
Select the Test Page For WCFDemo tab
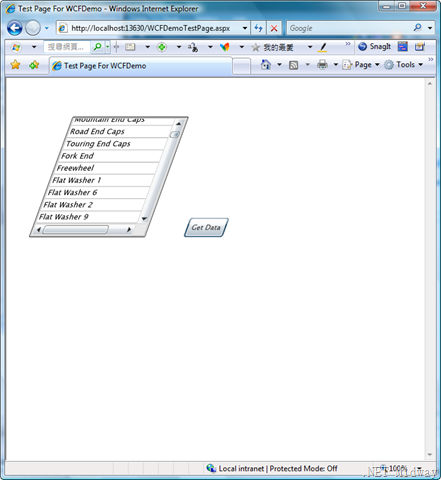[141, 66]
